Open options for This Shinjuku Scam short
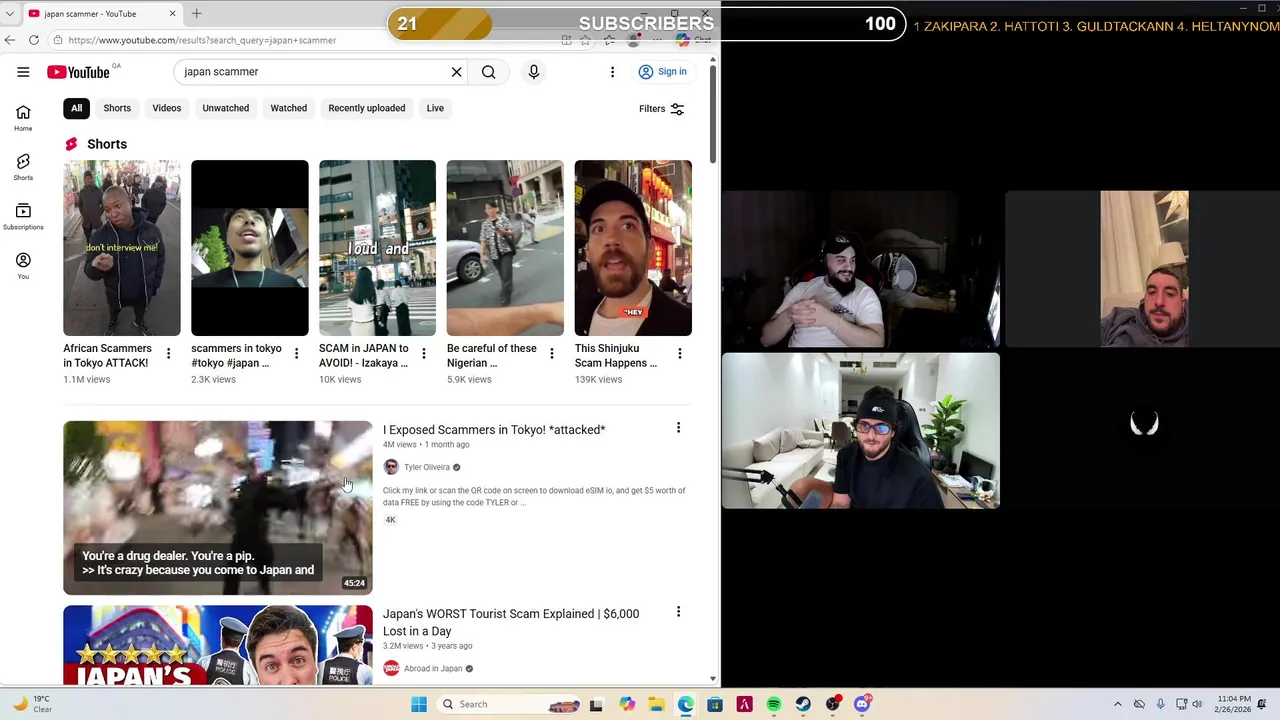This screenshot has width=1280, height=720. click(680, 354)
